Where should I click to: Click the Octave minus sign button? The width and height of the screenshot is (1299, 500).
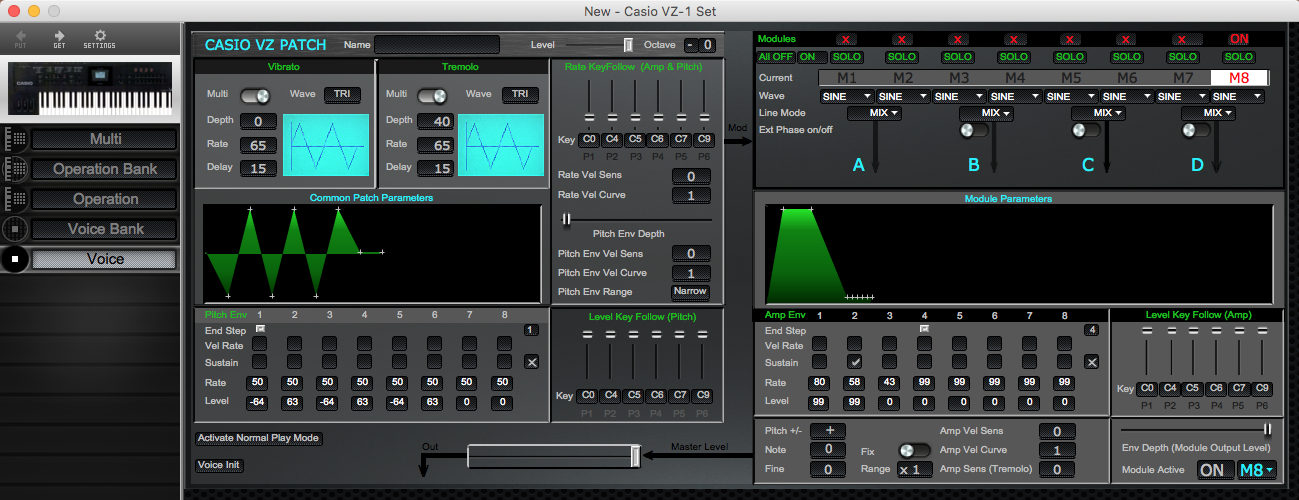(x=690, y=45)
